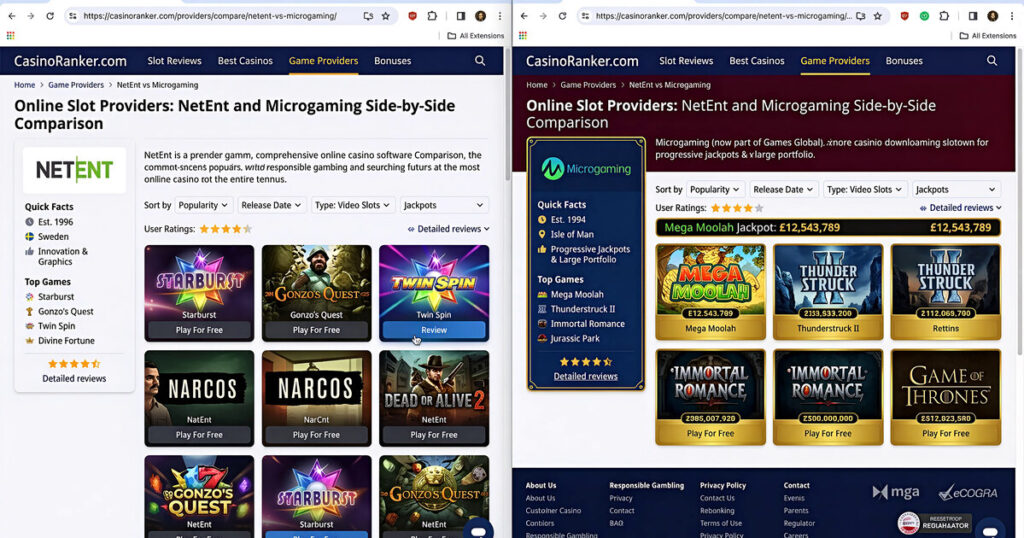Screen dimensions: 1024x538
Task: Open Release Date dropdown on NetEnt page
Action: [271, 205]
